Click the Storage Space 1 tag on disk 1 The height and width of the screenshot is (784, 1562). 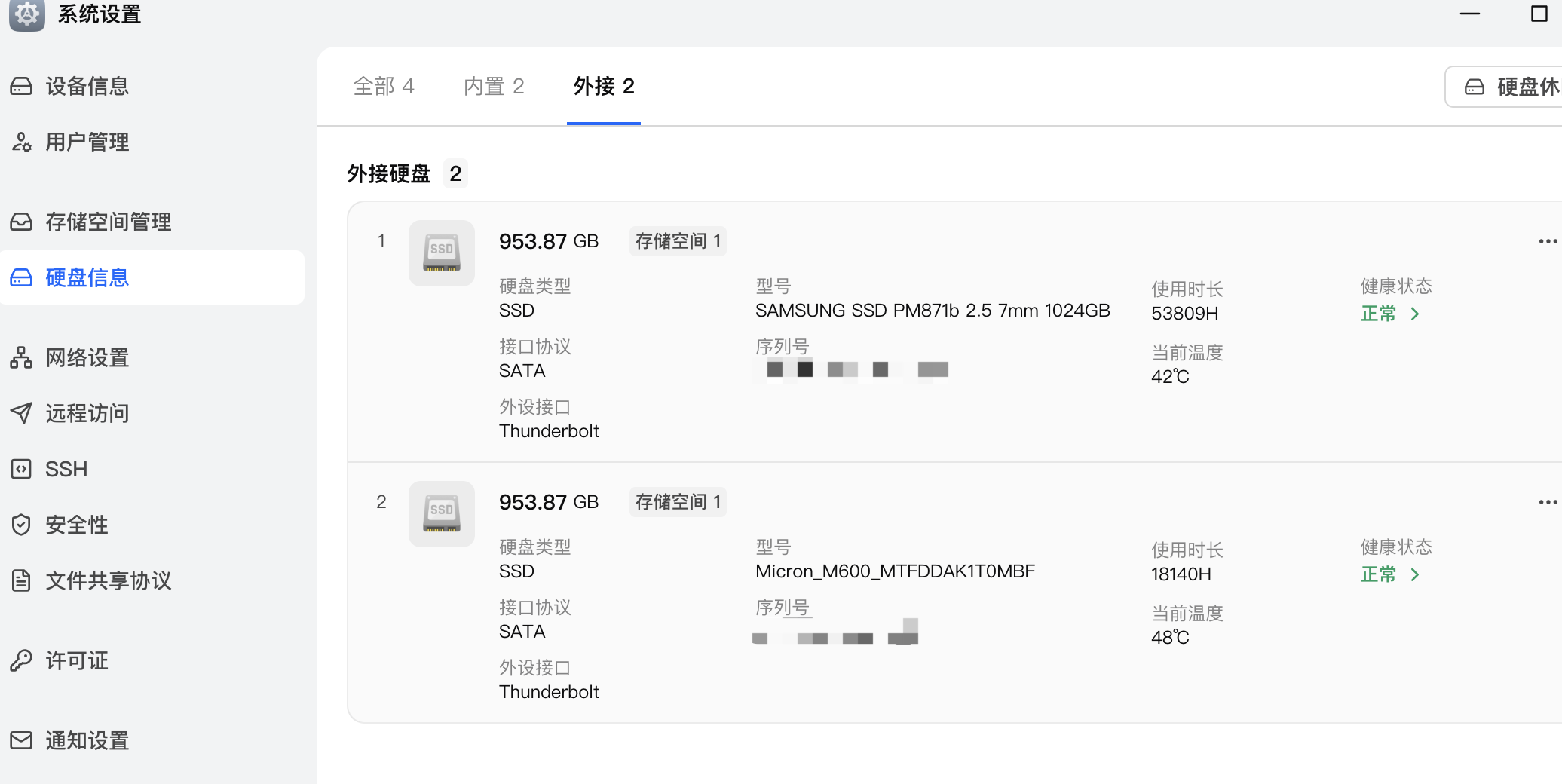[x=678, y=241]
